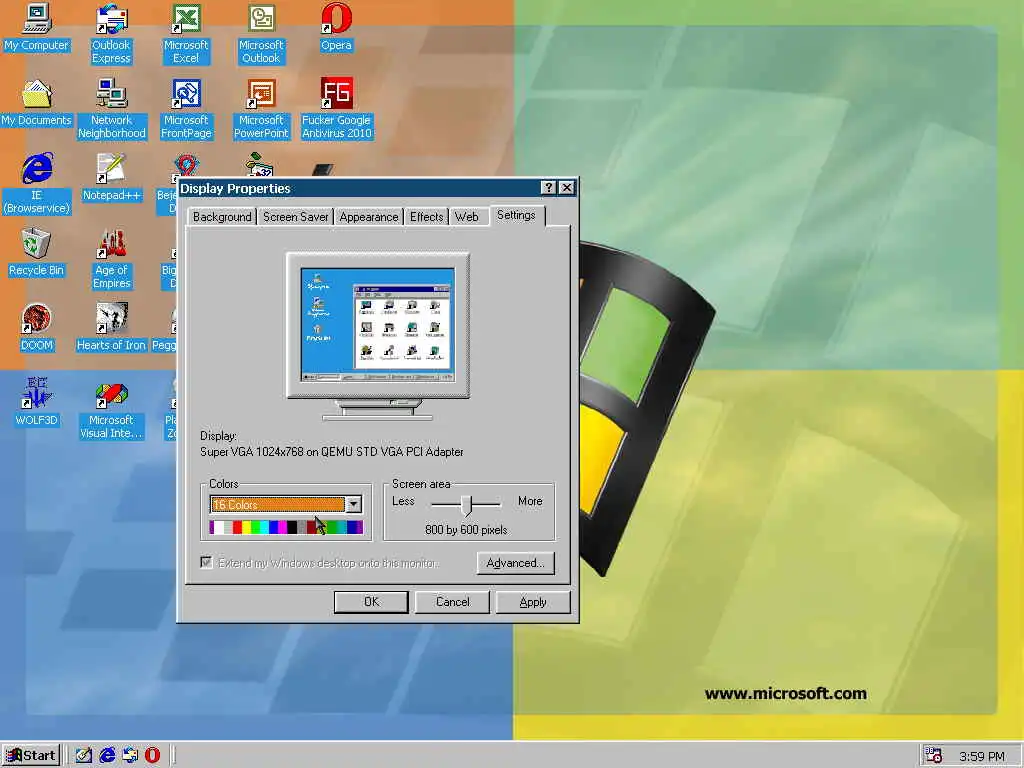The height and width of the screenshot is (768, 1024).
Task: Click the Fucker Google Antivirus 2010 icon
Action: [336, 108]
